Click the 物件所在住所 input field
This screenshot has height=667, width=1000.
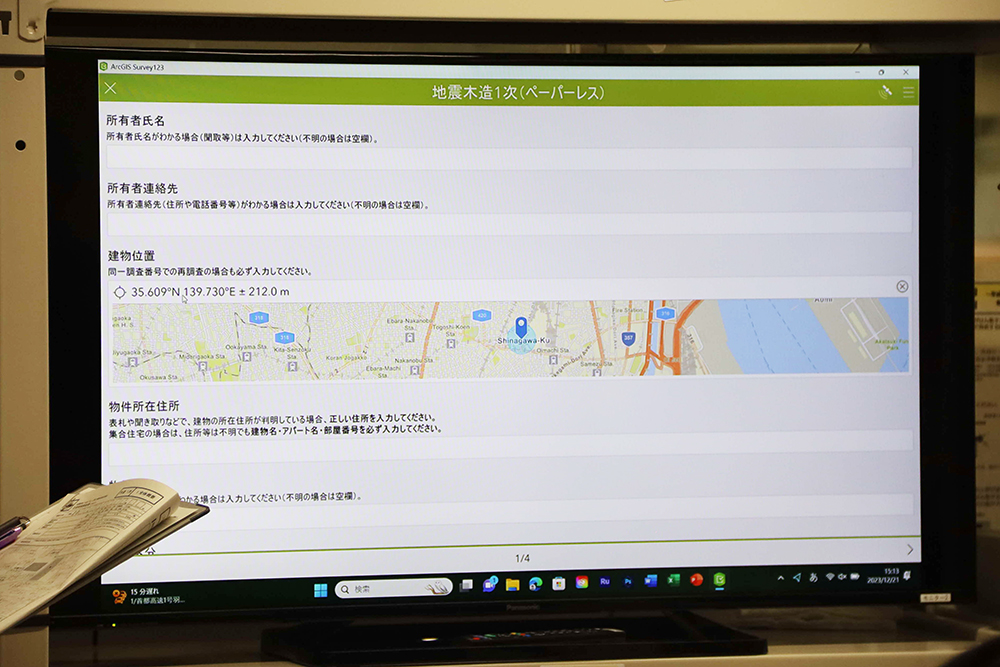[x=510, y=448]
